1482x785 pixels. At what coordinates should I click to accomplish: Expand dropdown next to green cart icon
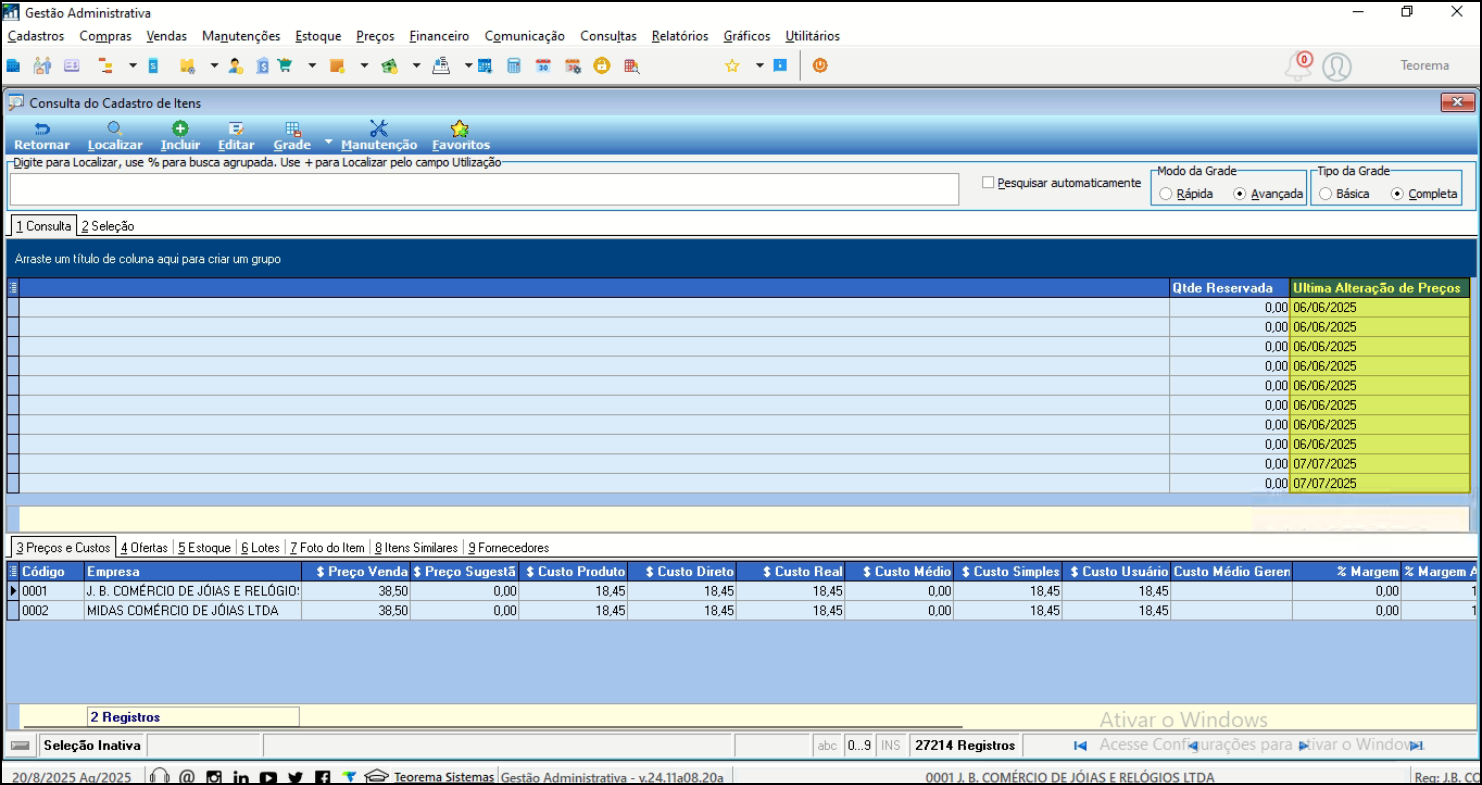[x=312, y=66]
